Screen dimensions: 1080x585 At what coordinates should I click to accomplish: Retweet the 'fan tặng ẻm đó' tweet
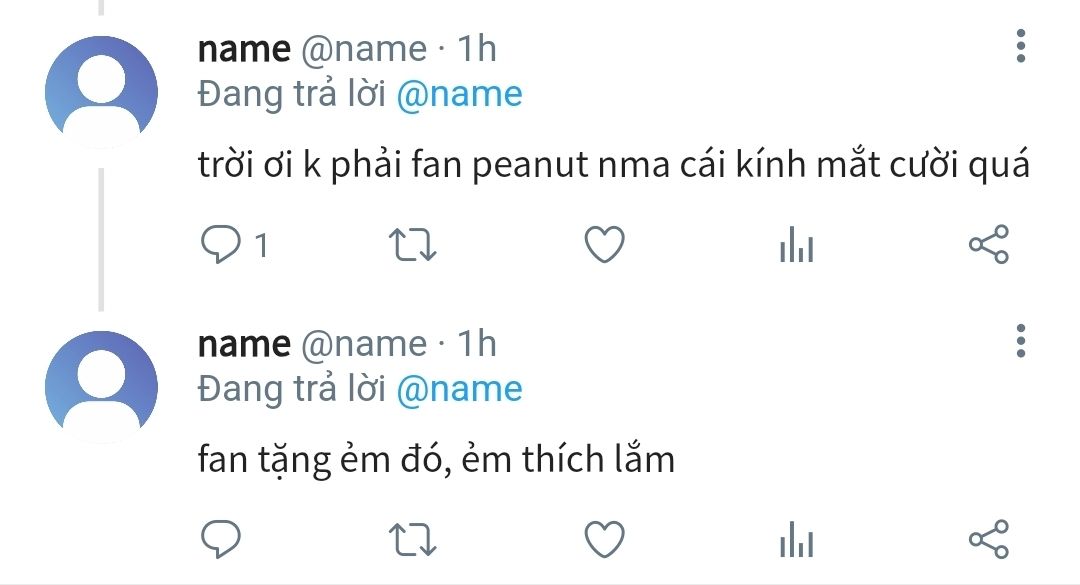click(x=412, y=540)
